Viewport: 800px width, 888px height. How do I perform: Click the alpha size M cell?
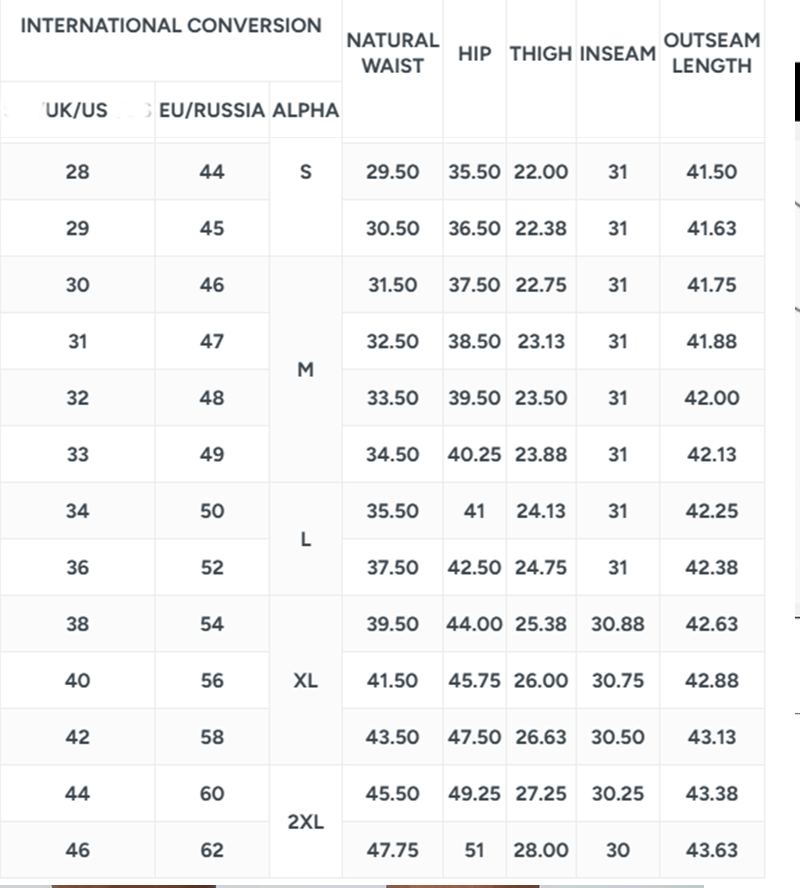(x=305, y=370)
